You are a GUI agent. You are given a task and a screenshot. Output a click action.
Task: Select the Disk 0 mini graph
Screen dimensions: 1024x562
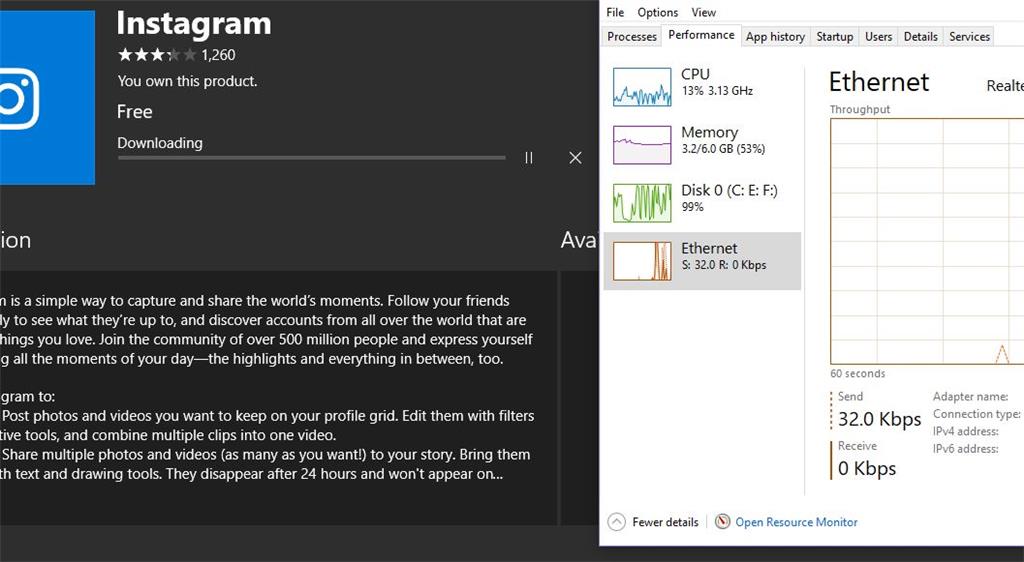tap(642, 203)
